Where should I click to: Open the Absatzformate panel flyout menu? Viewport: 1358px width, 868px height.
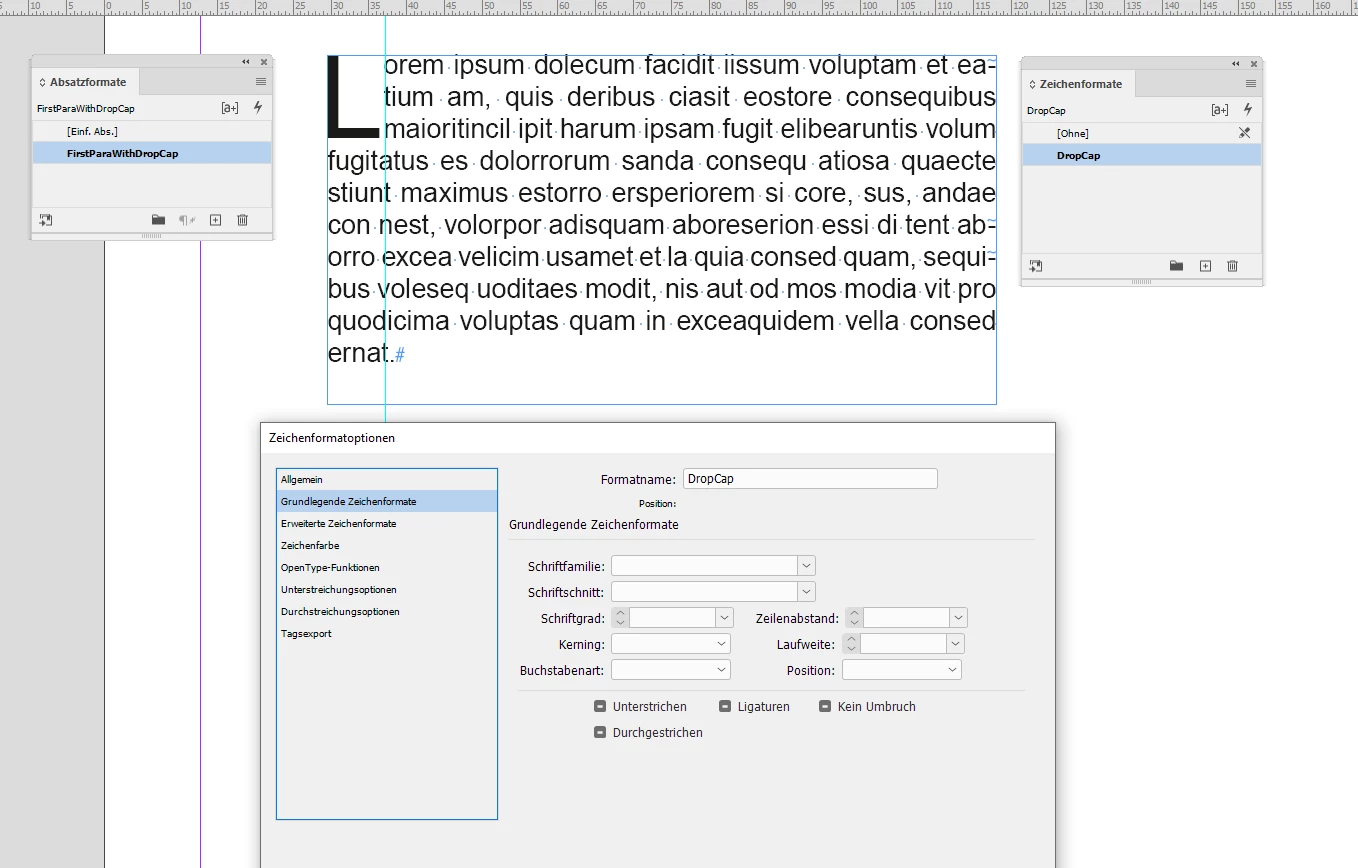[x=261, y=82]
